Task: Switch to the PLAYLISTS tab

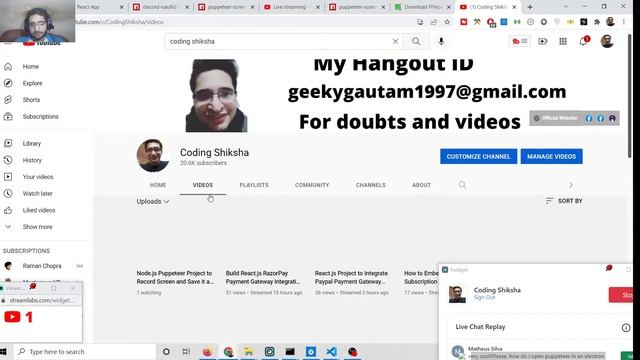Action: click(x=254, y=185)
